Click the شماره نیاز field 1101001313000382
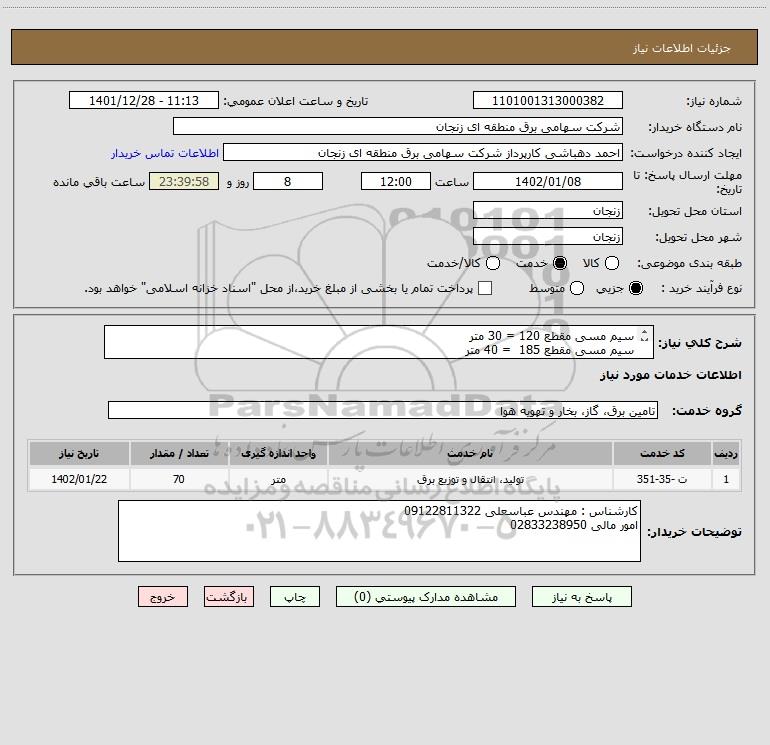Image resolution: width=770 pixels, height=745 pixels. [548, 100]
